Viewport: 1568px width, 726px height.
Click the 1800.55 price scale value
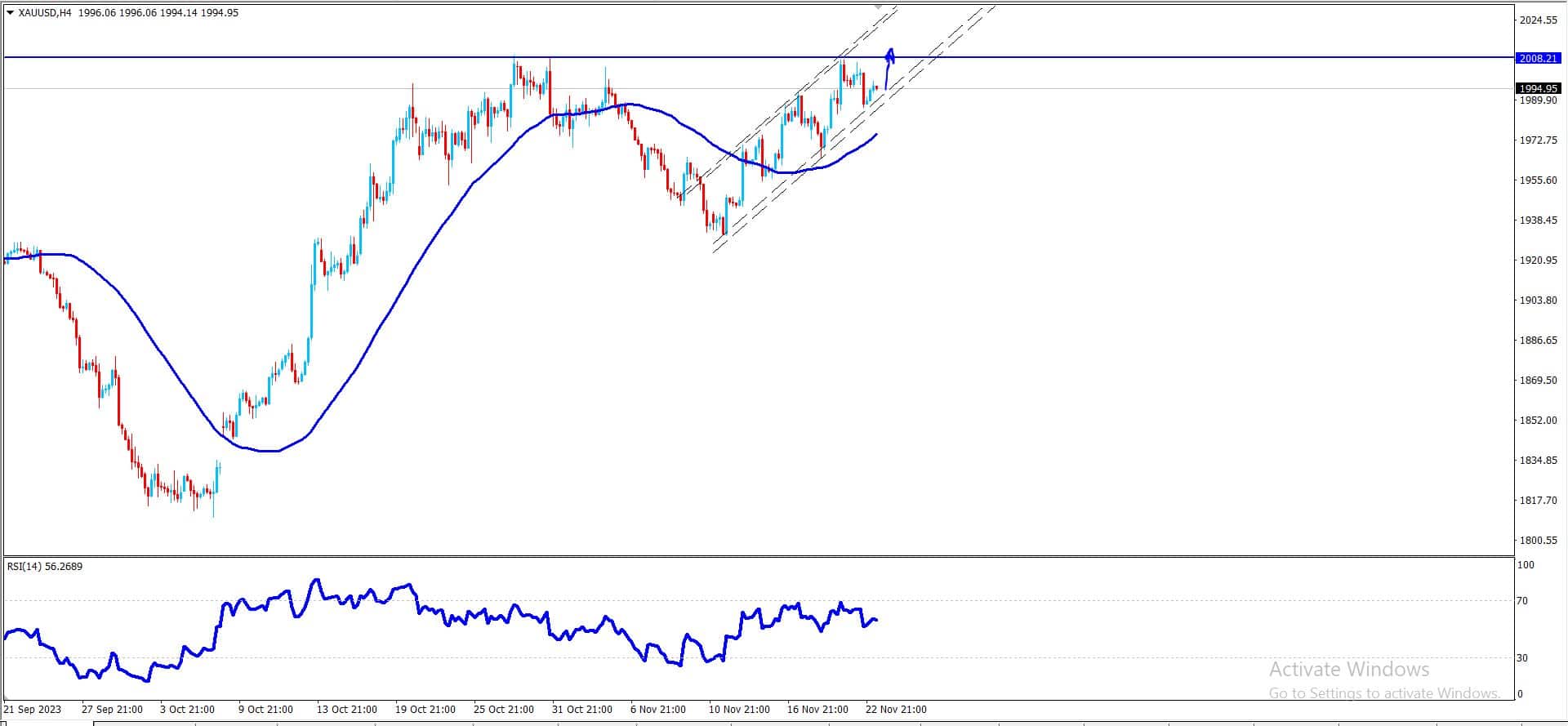pos(1538,541)
